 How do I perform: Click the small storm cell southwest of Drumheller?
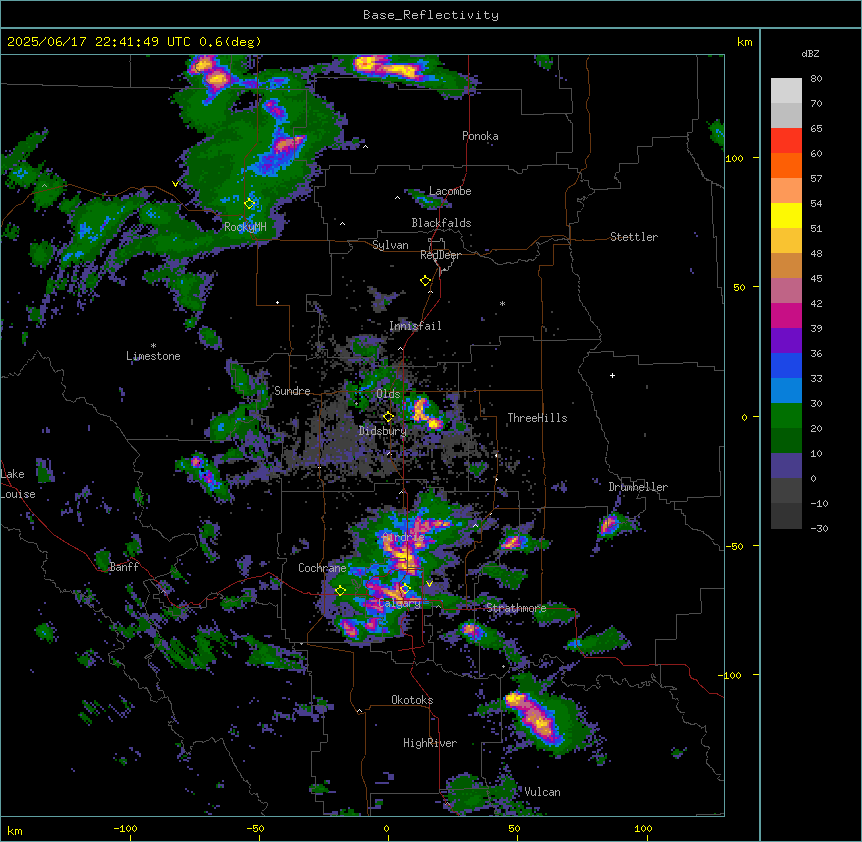pos(610,526)
